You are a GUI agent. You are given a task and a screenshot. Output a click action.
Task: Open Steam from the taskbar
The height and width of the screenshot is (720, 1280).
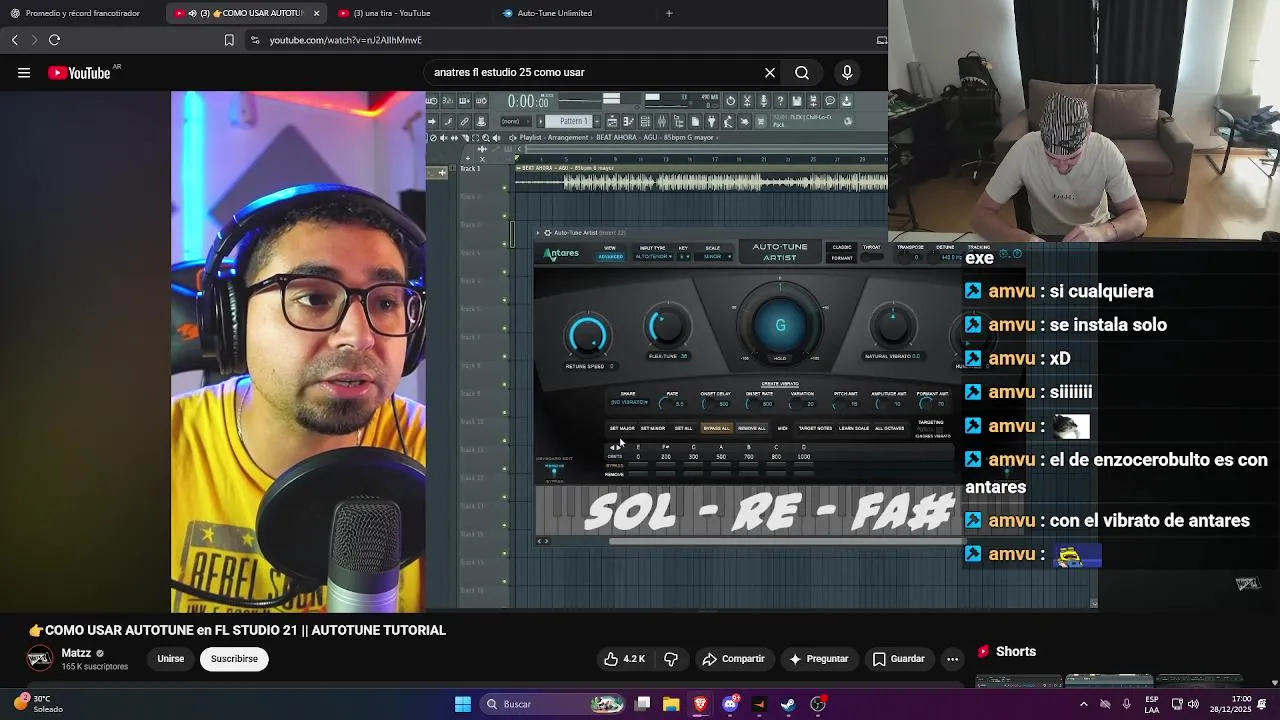[788, 704]
